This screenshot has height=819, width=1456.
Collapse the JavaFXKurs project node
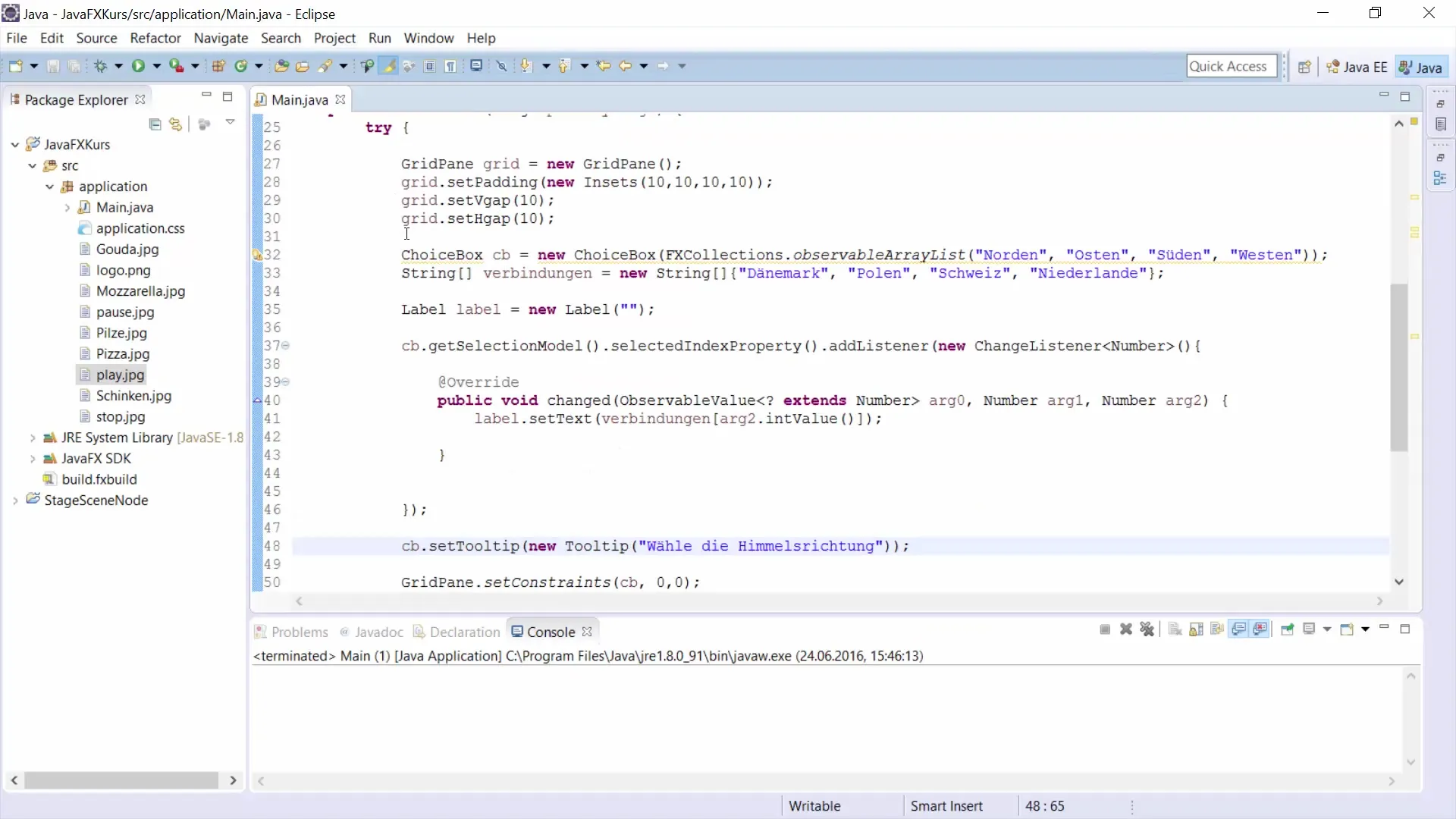(15, 144)
